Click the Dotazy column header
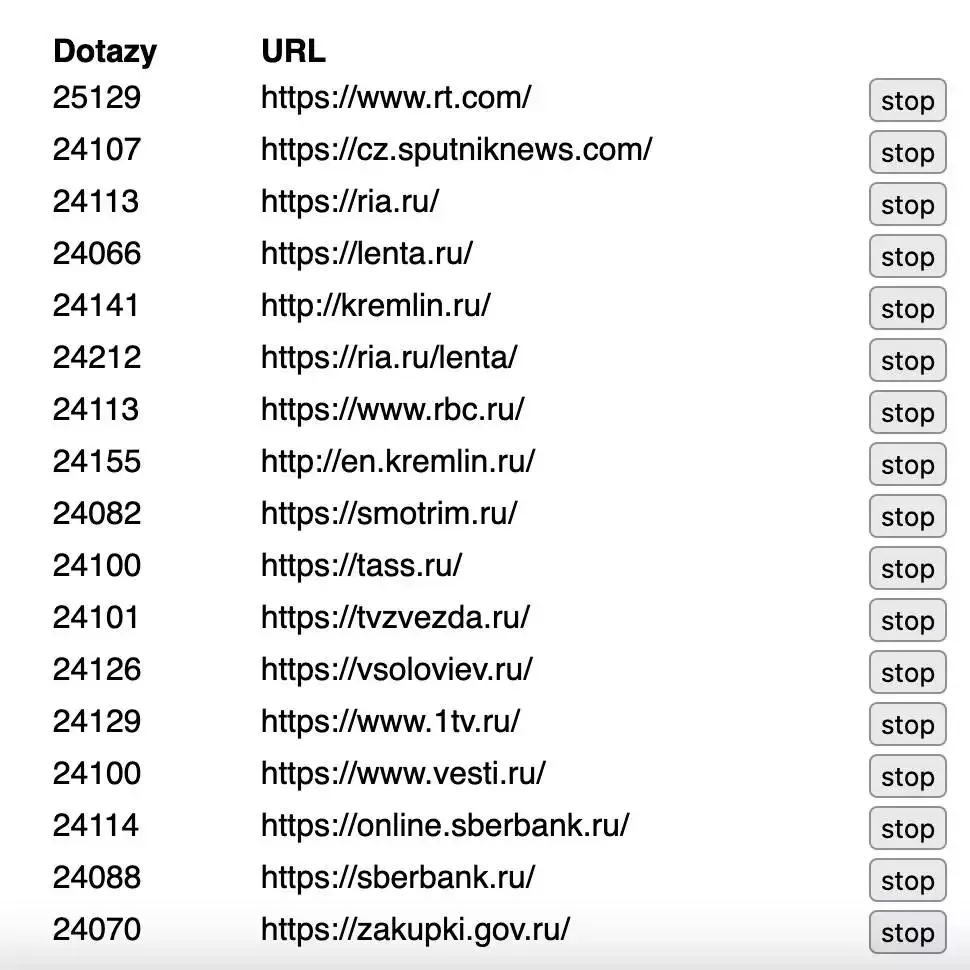This screenshot has width=970, height=970. click(105, 51)
